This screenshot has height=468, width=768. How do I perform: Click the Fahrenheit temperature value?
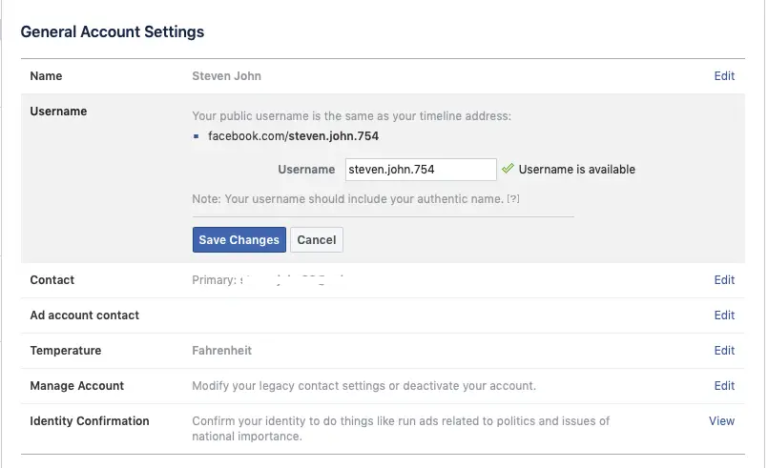(x=221, y=351)
